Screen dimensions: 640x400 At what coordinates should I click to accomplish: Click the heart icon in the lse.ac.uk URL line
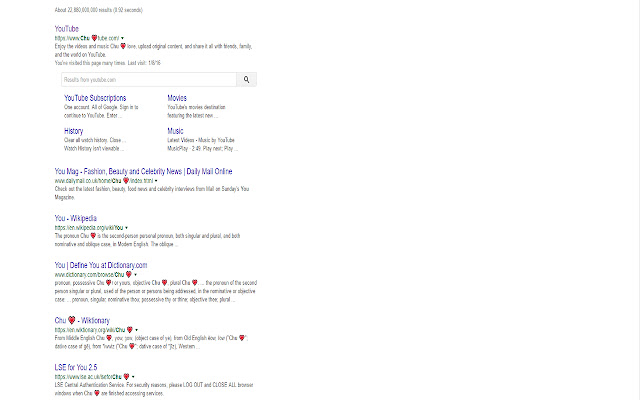pyautogui.click(x=127, y=376)
